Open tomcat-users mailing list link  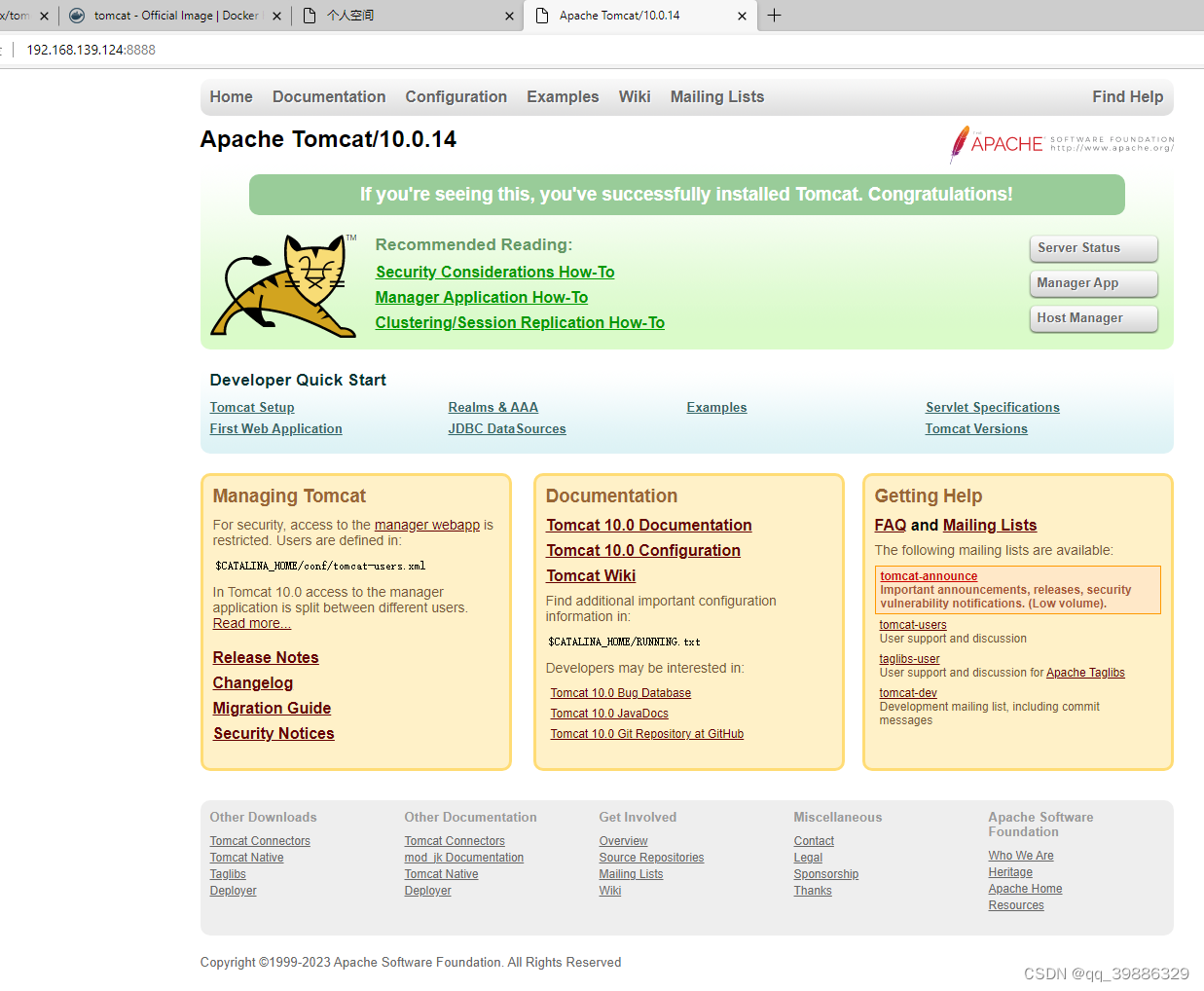[x=913, y=625]
